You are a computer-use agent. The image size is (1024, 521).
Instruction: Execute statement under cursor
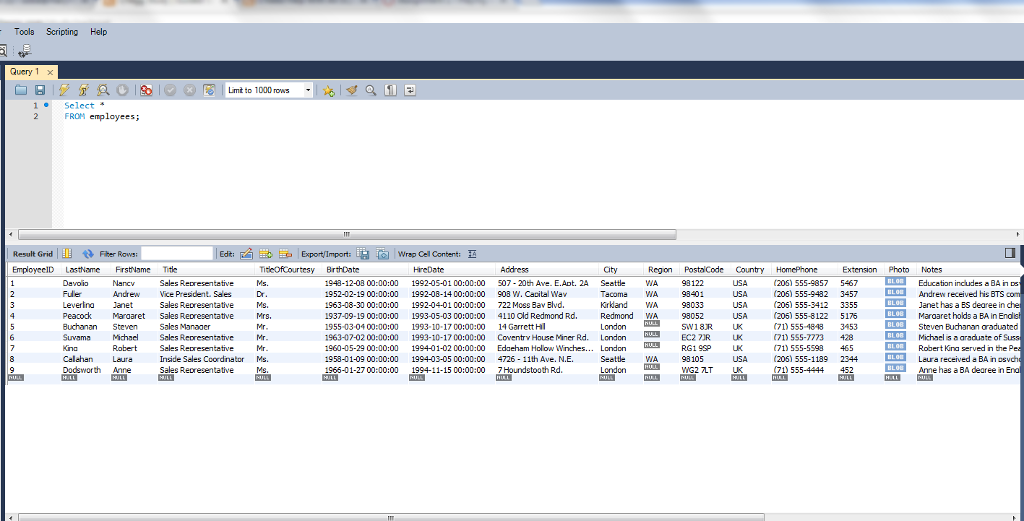click(x=84, y=90)
